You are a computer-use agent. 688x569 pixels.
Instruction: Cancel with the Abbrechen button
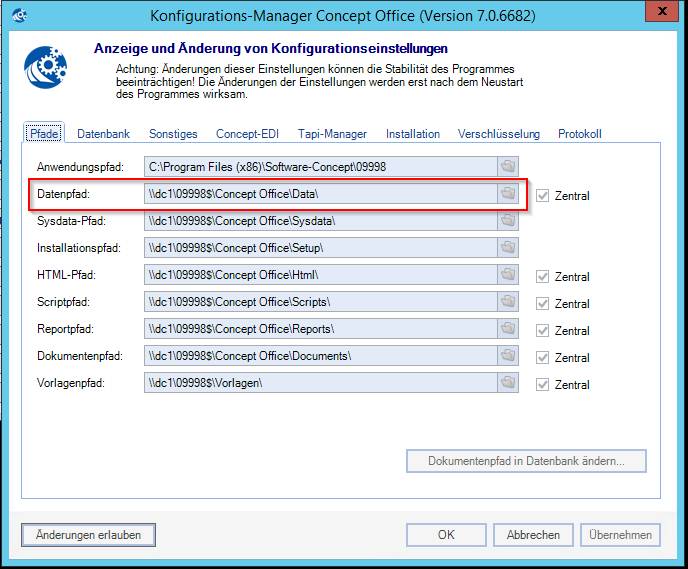(x=533, y=535)
